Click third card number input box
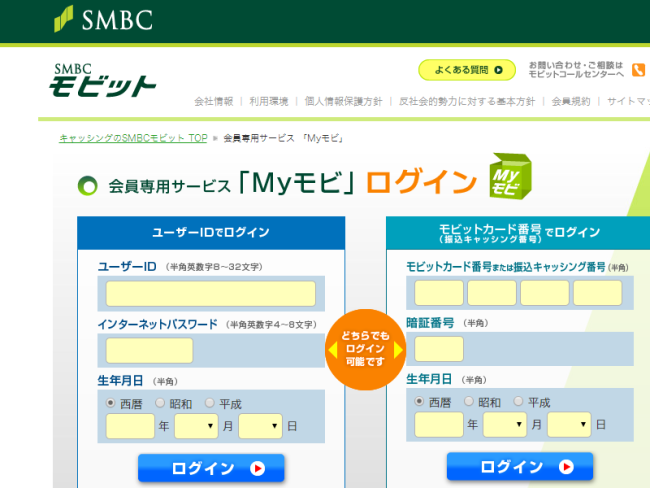 tap(545, 293)
